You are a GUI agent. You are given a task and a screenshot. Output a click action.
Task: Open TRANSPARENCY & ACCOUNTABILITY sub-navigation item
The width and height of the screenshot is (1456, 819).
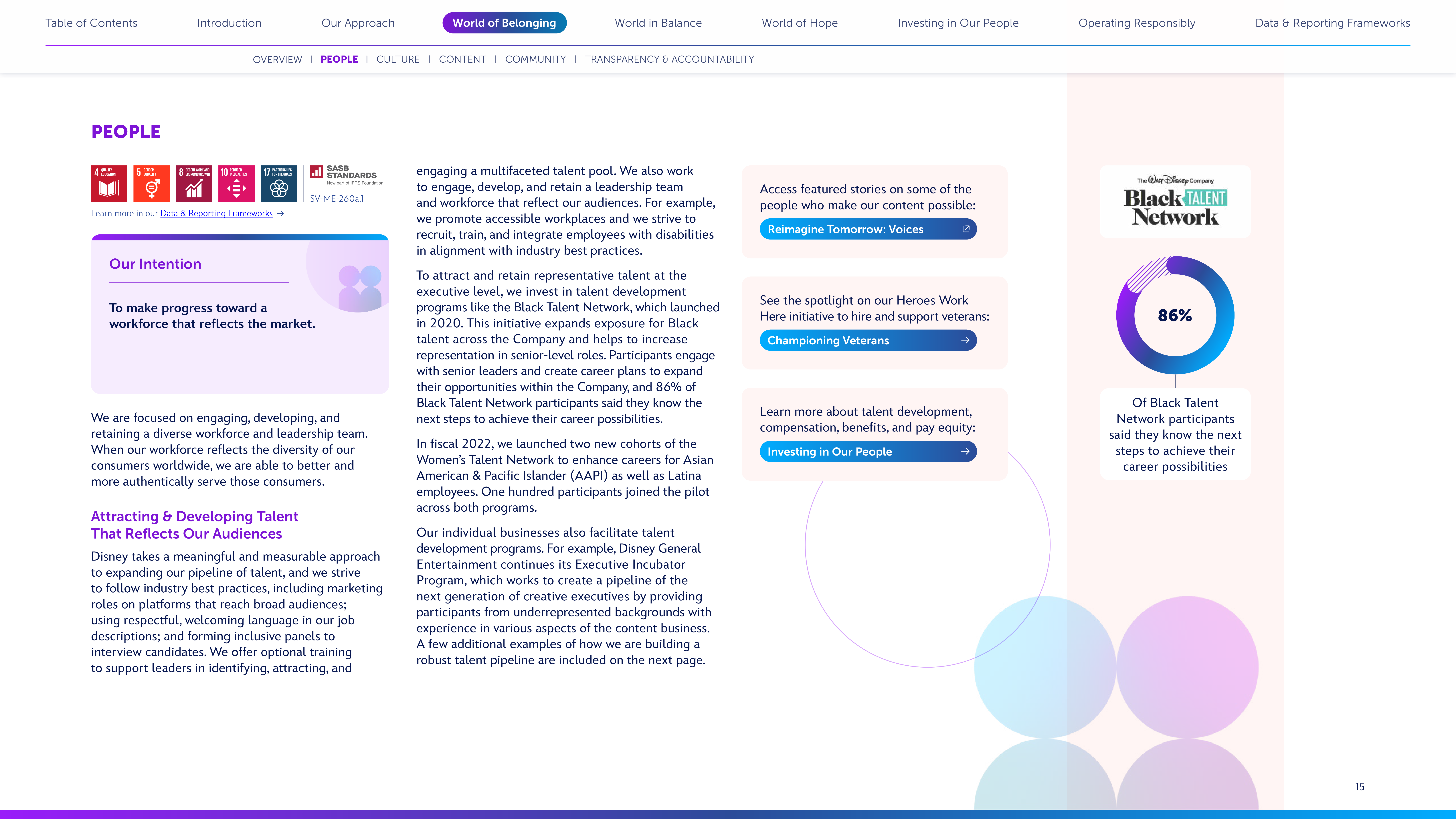coord(669,59)
